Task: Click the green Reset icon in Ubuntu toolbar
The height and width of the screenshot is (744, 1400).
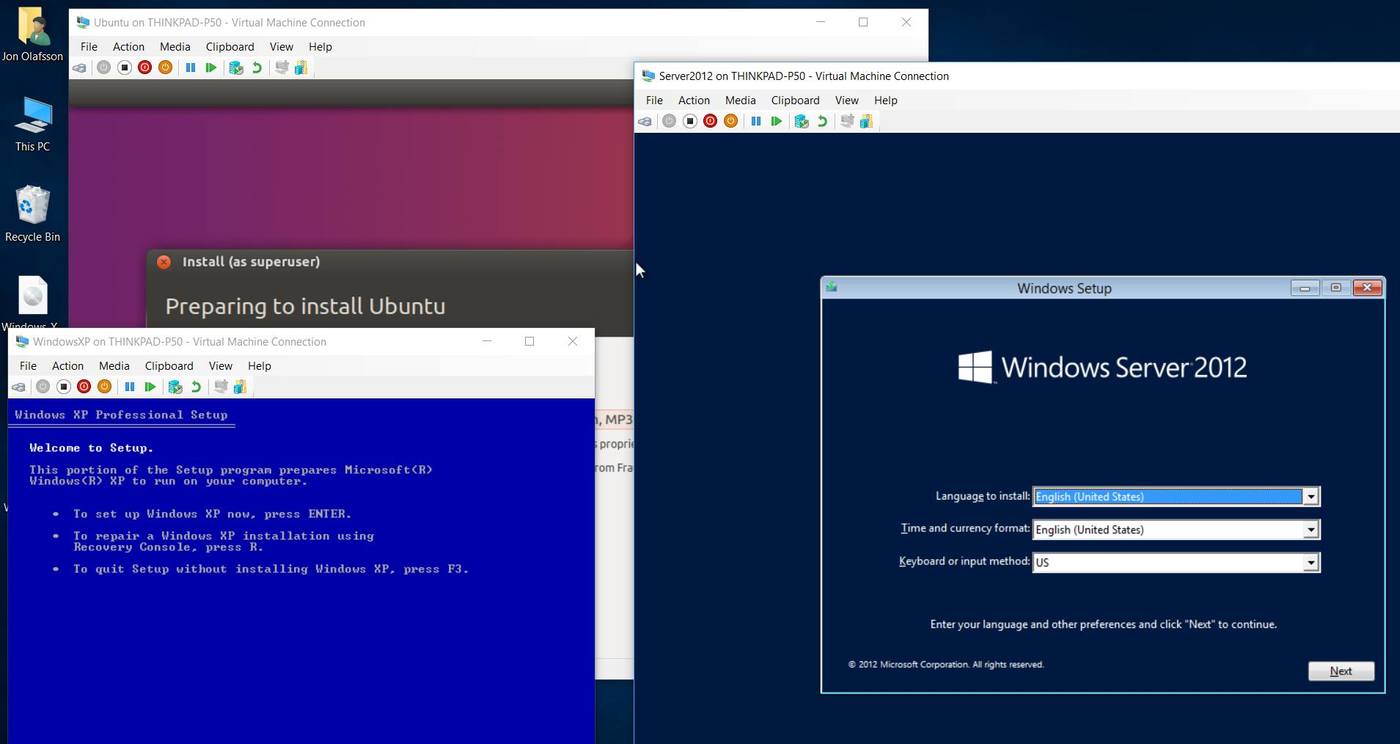Action: pyautogui.click(x=211, y=68)
